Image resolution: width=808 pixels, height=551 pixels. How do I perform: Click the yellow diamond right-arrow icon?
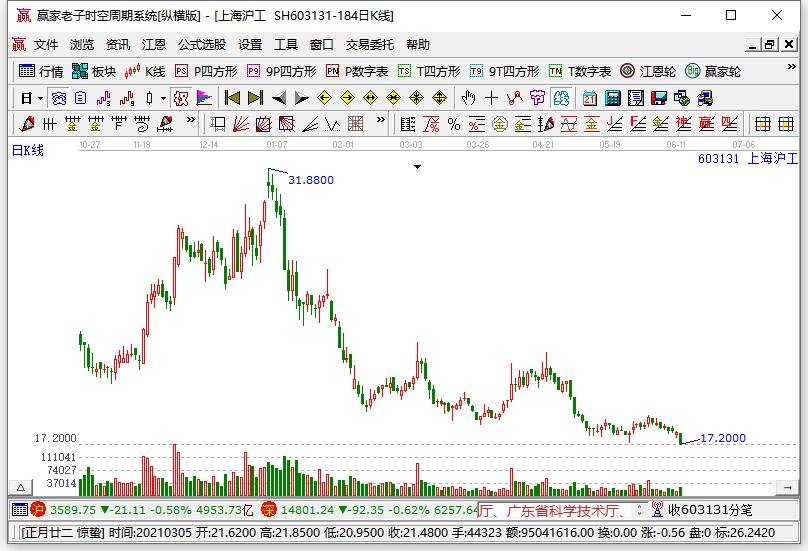(347, 98)
